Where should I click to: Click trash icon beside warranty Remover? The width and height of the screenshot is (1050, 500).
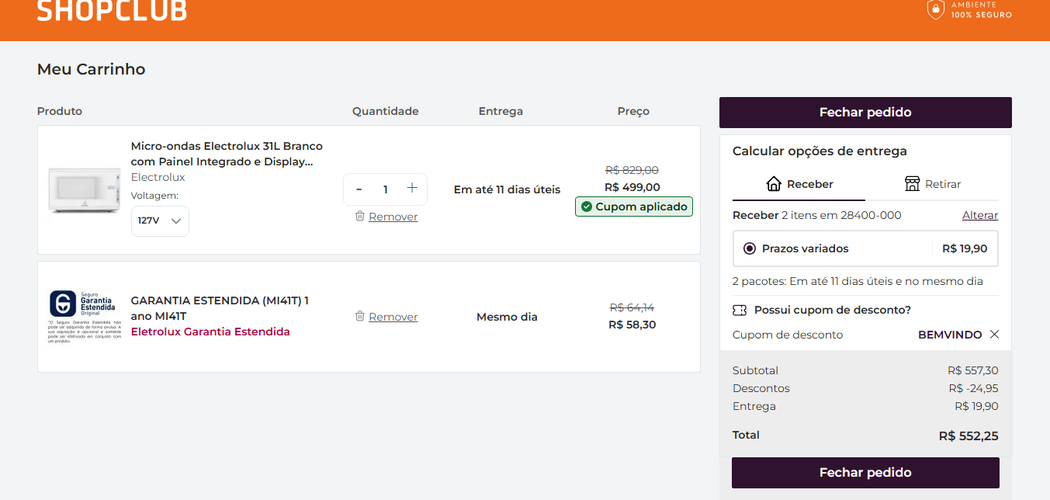360,316
